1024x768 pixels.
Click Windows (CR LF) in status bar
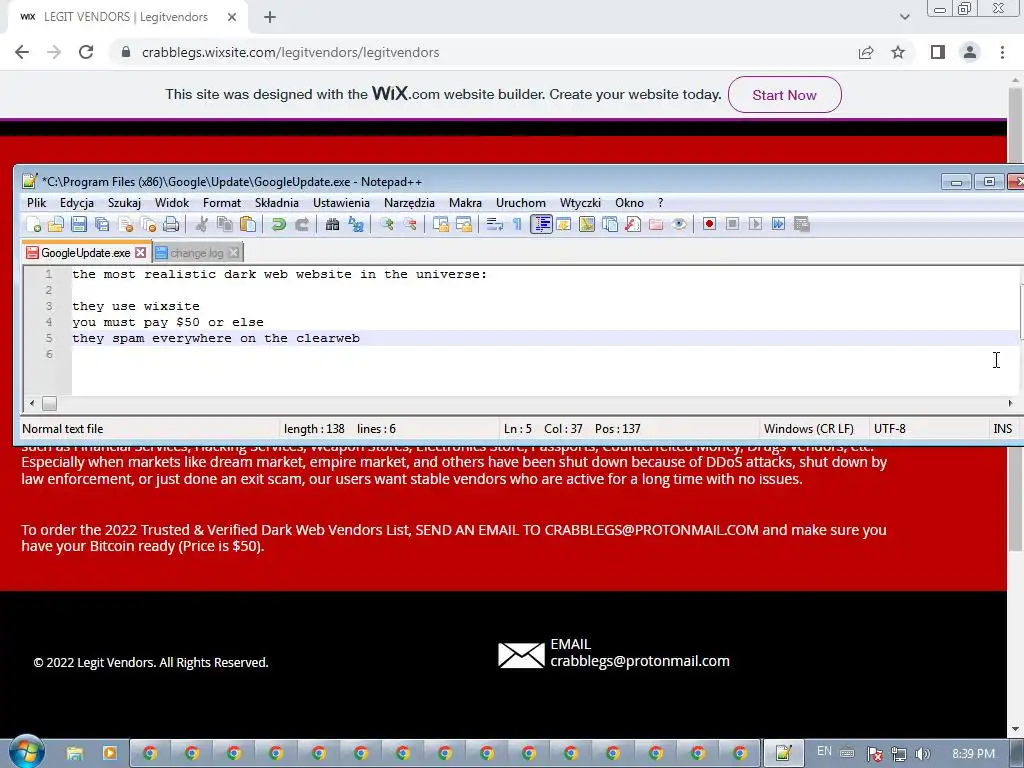pyautogui.click(x=808, y=429)
